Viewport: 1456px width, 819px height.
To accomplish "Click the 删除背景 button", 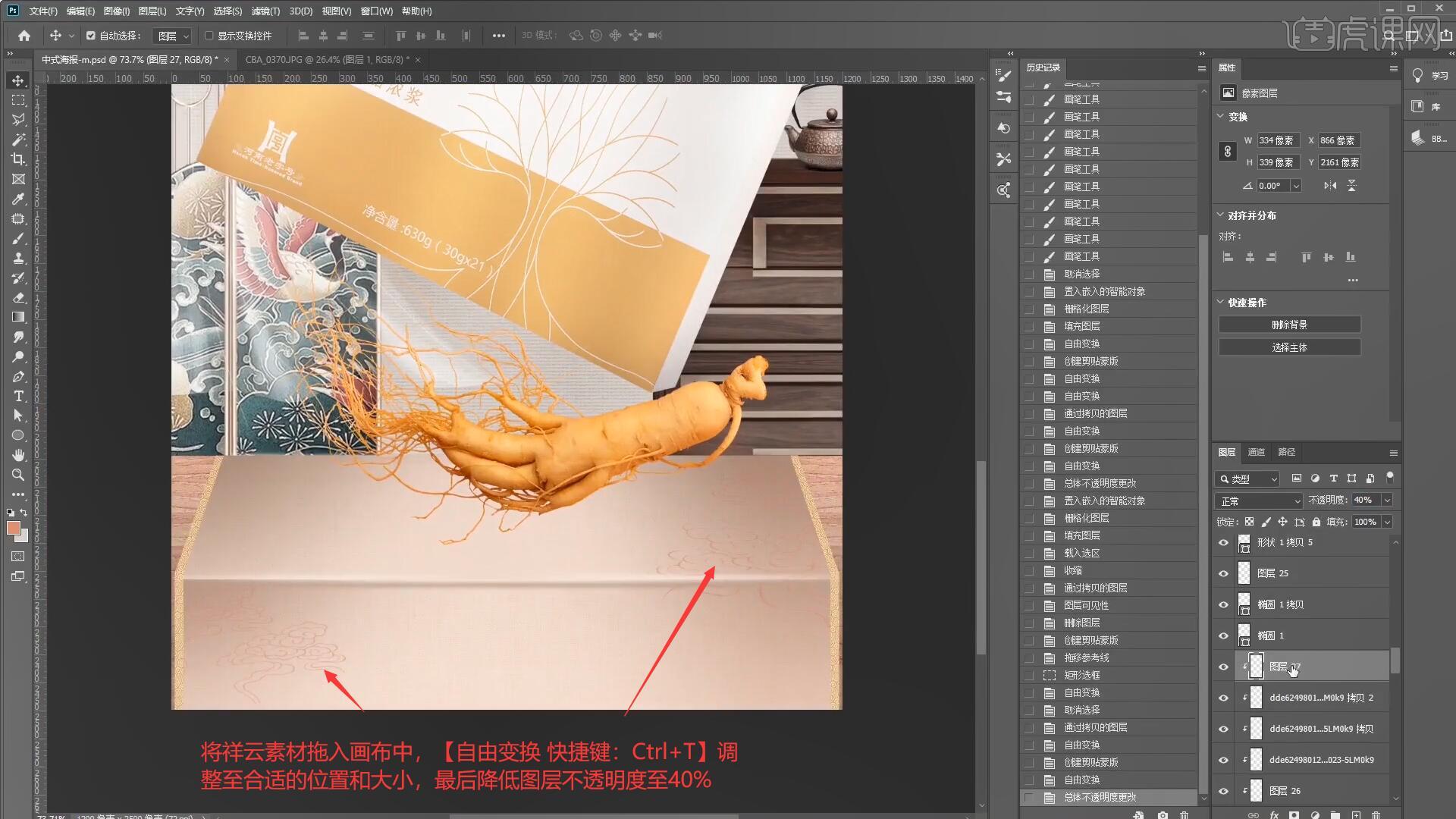I will (1289, 325).
